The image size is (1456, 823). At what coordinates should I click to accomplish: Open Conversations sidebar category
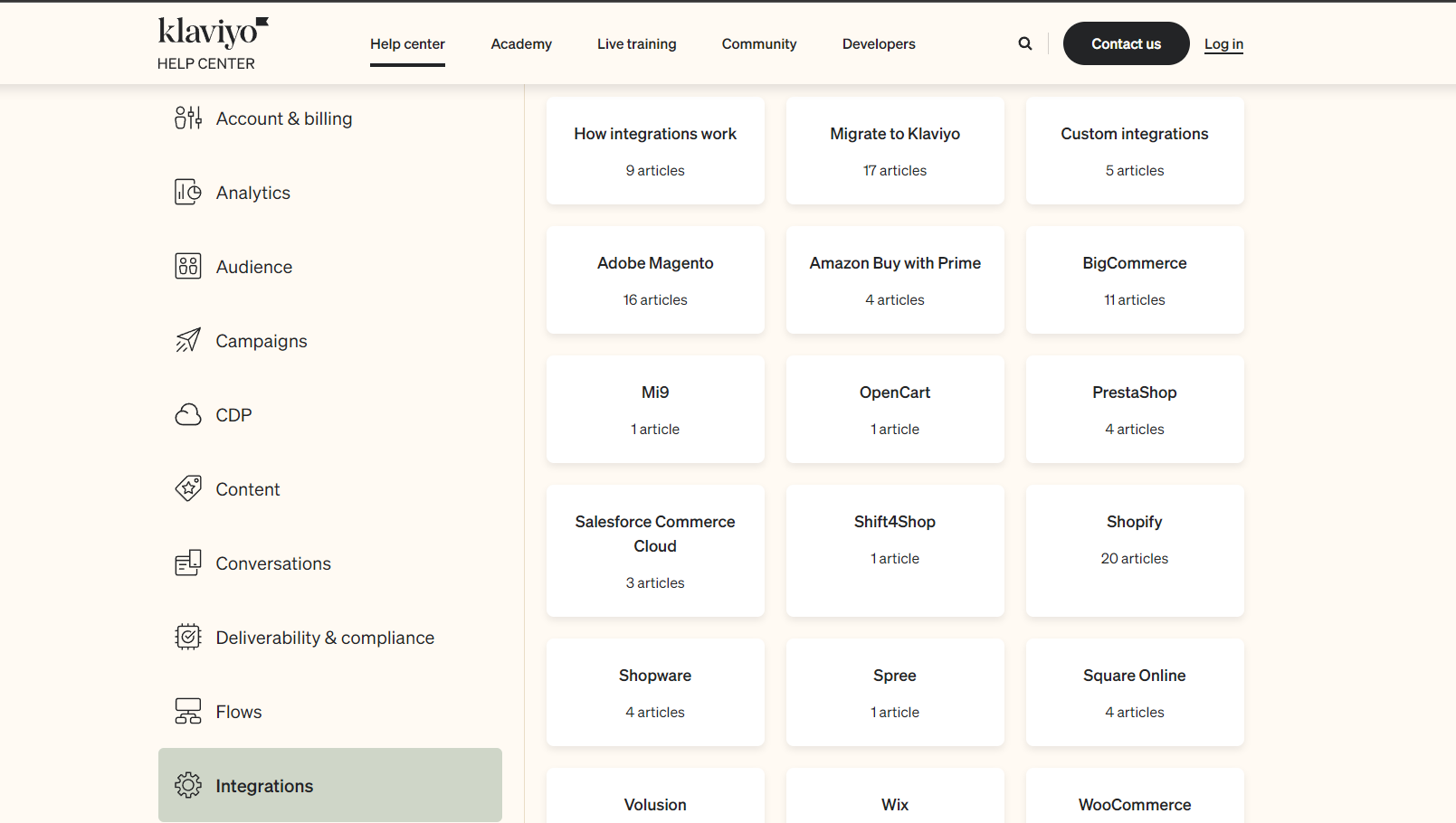(330, 563)
